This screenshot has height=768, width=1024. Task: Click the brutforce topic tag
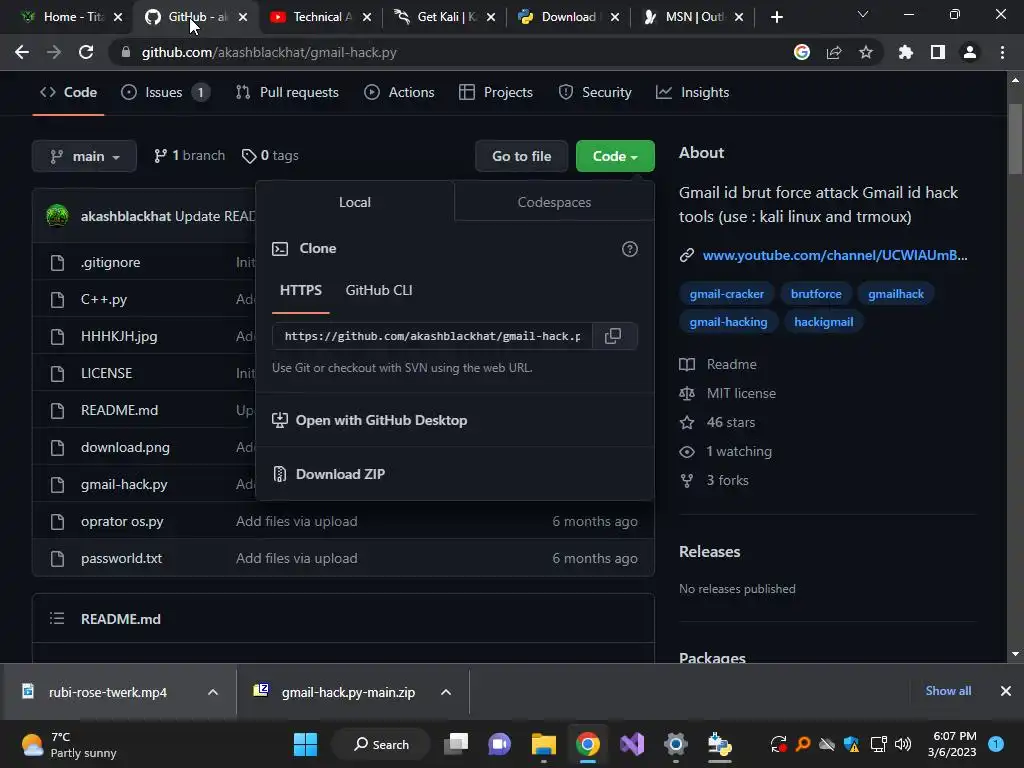click(x=816, y=294)
